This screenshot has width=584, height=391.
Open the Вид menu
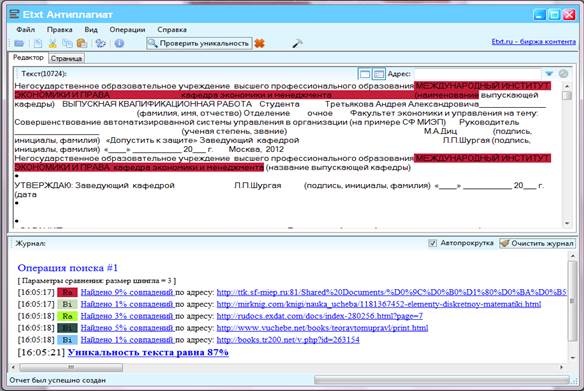click(x=91, y=29)
